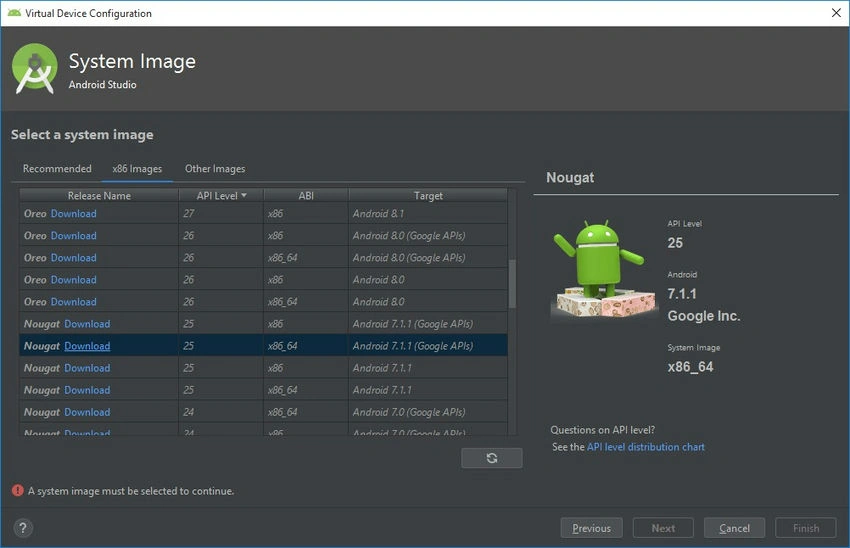Viewport: 850px width, 548px height.
Task: Open the Other Images tab
Action: coord(215,169)
